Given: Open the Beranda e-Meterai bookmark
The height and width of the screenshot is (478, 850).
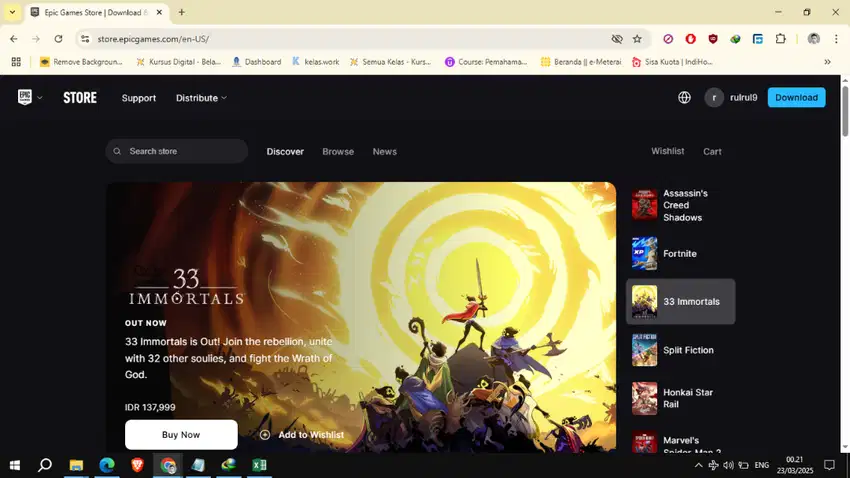Looking at the screenshot, I should tap(581, 62).
